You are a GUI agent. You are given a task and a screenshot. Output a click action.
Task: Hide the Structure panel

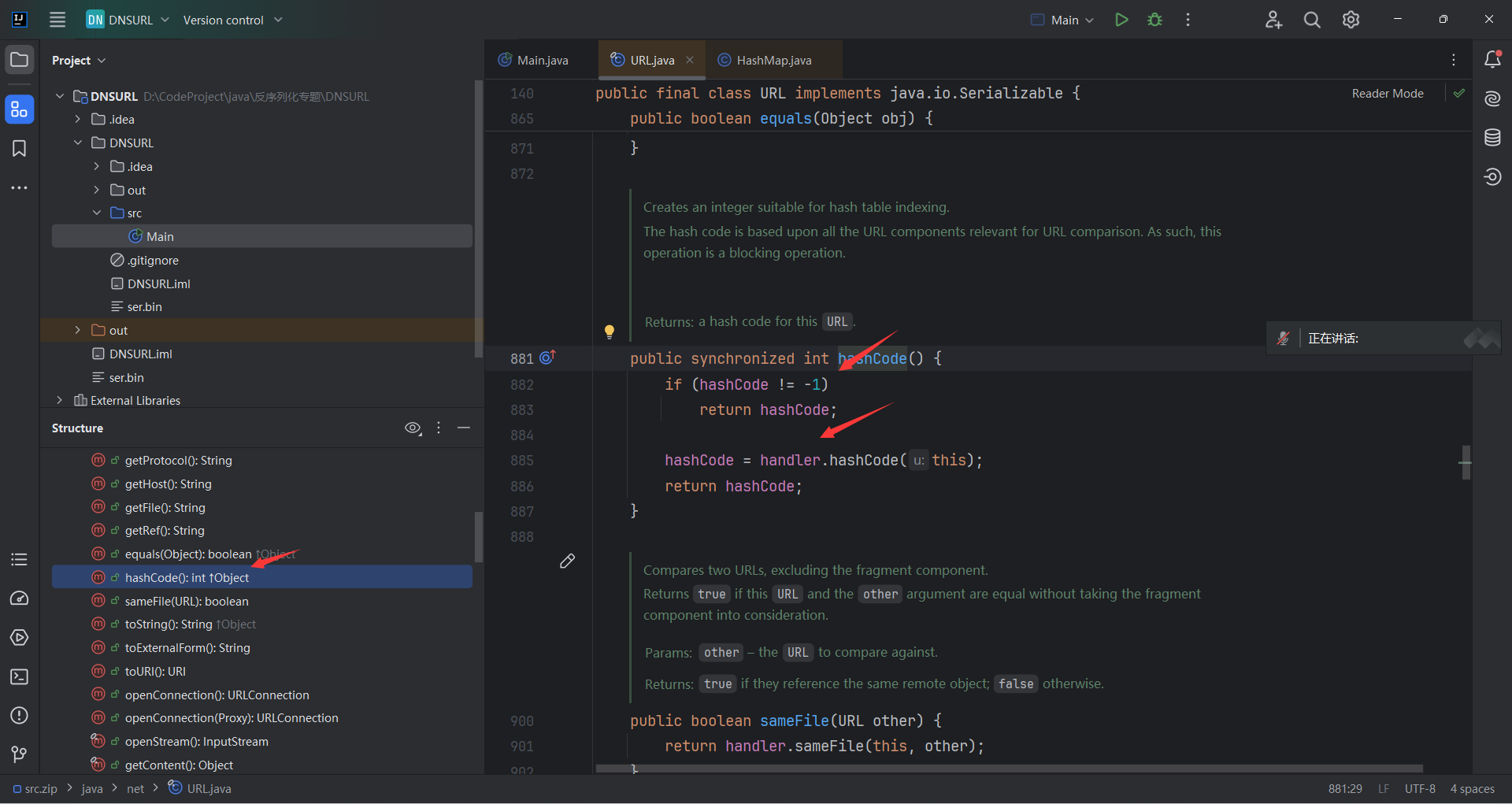coord(464,428)
